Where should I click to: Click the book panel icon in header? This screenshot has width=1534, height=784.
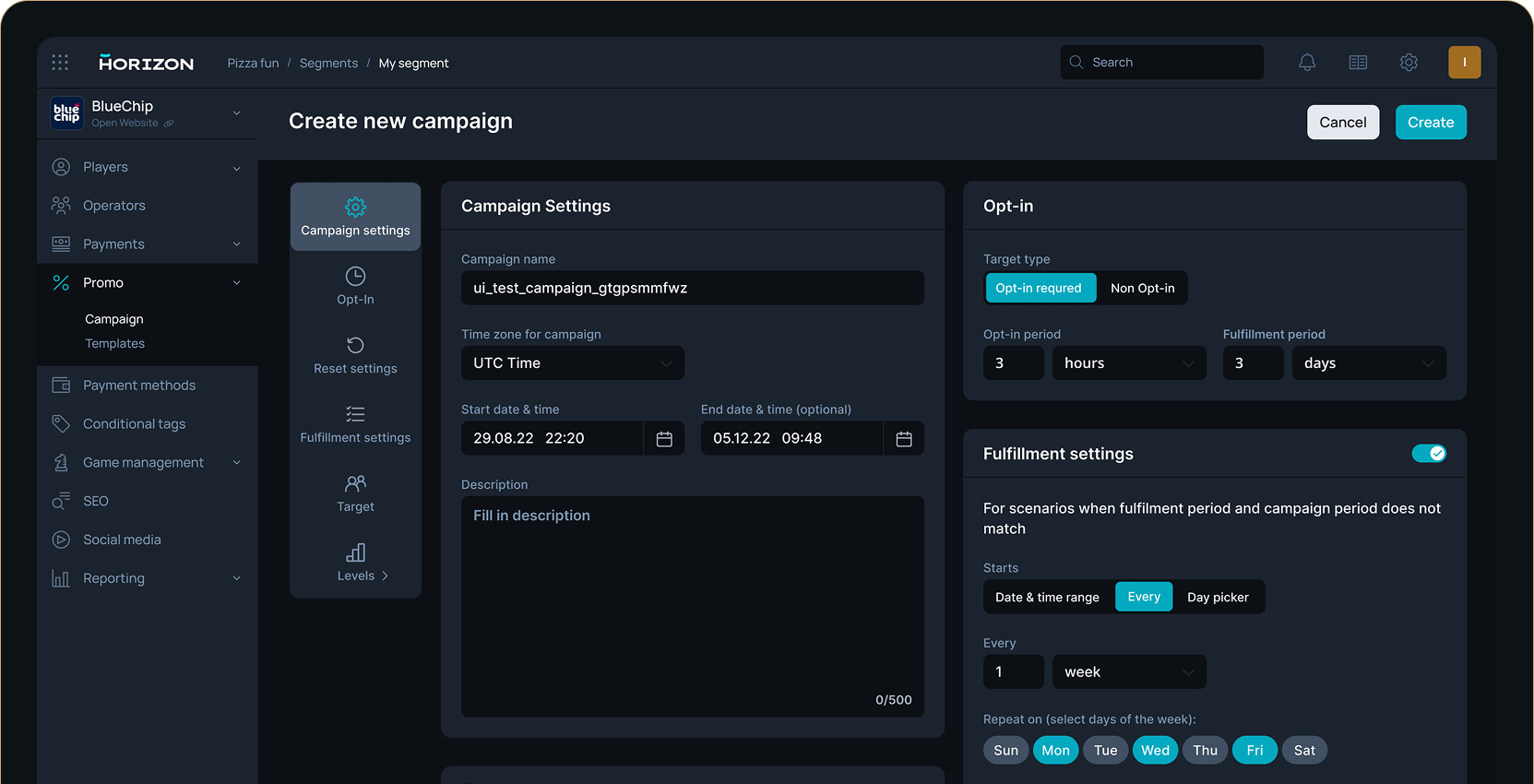(x=1358, y=63)
